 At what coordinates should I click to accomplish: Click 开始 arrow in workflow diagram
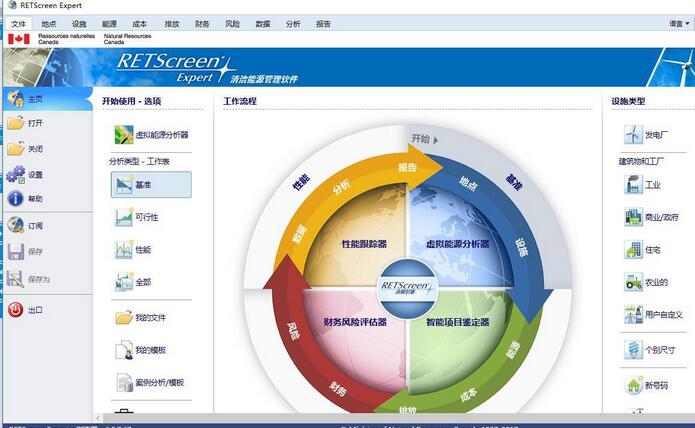pyautogui.click(x=425, y=139)
